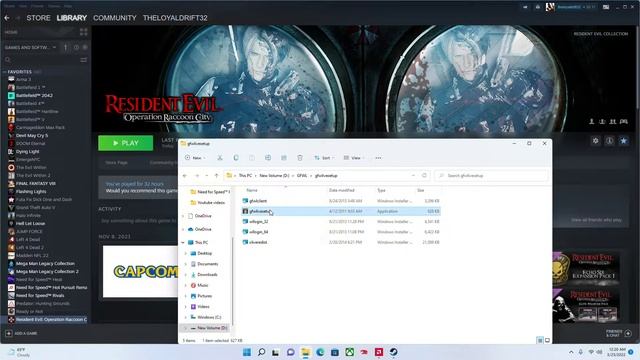Click ADD A GAME in Steam

[21, 333]
